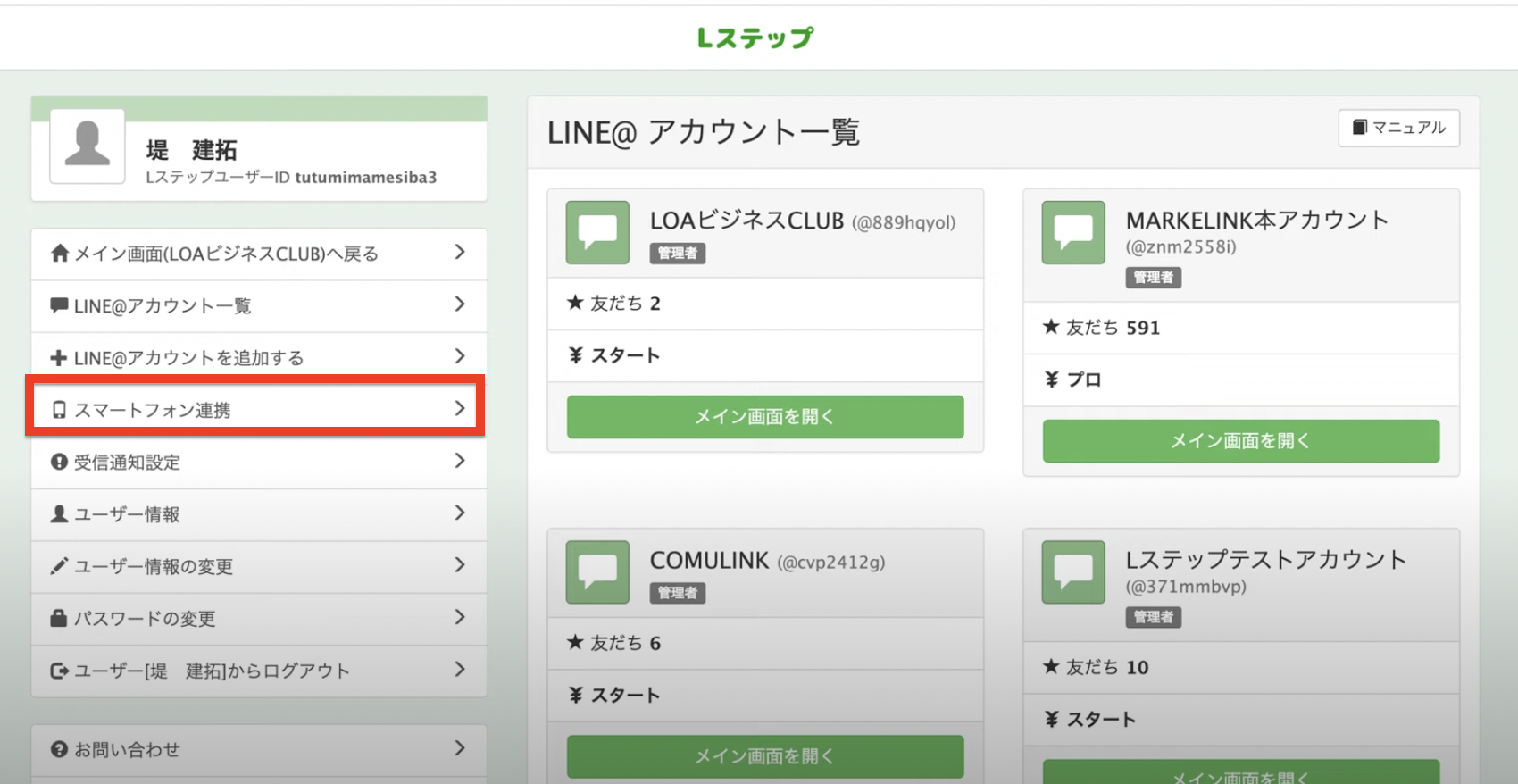The width and height of the screenshot is (1518, 784).
Task: Click 管理者 badge under Lステップテストアカウント
Action: coord(1154,617)
